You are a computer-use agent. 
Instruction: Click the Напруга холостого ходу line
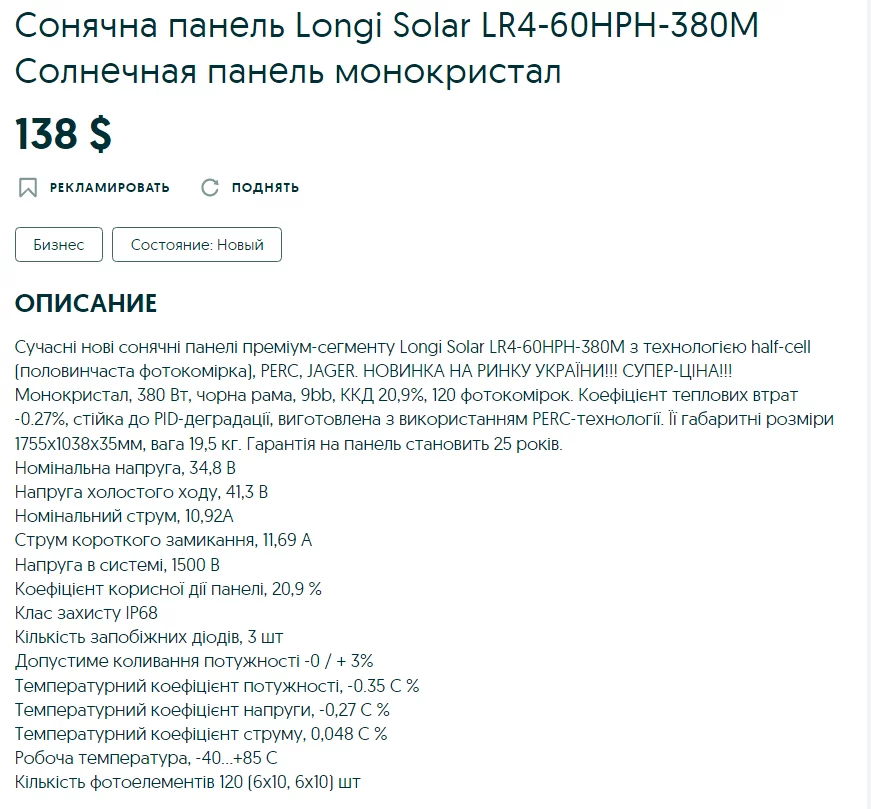142,492
